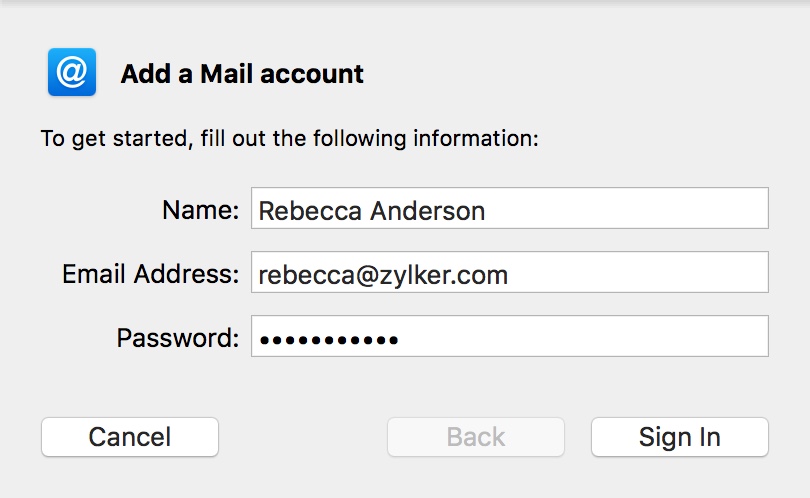The image size is (810, 498).
Task: Click the Password field label
Action: coord(178,338)
